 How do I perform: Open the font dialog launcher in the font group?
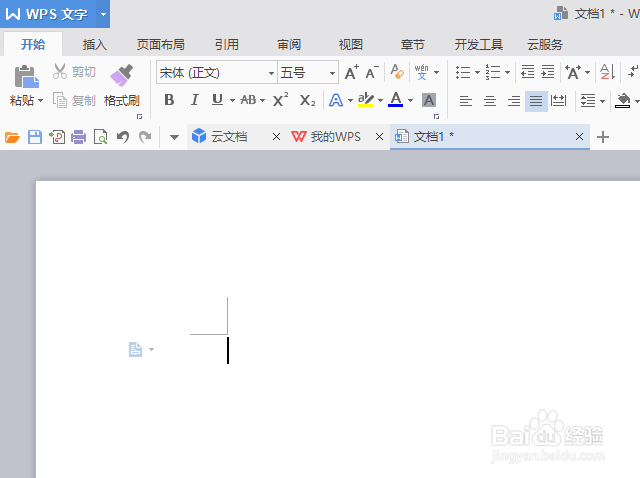[x=436, y=116]
